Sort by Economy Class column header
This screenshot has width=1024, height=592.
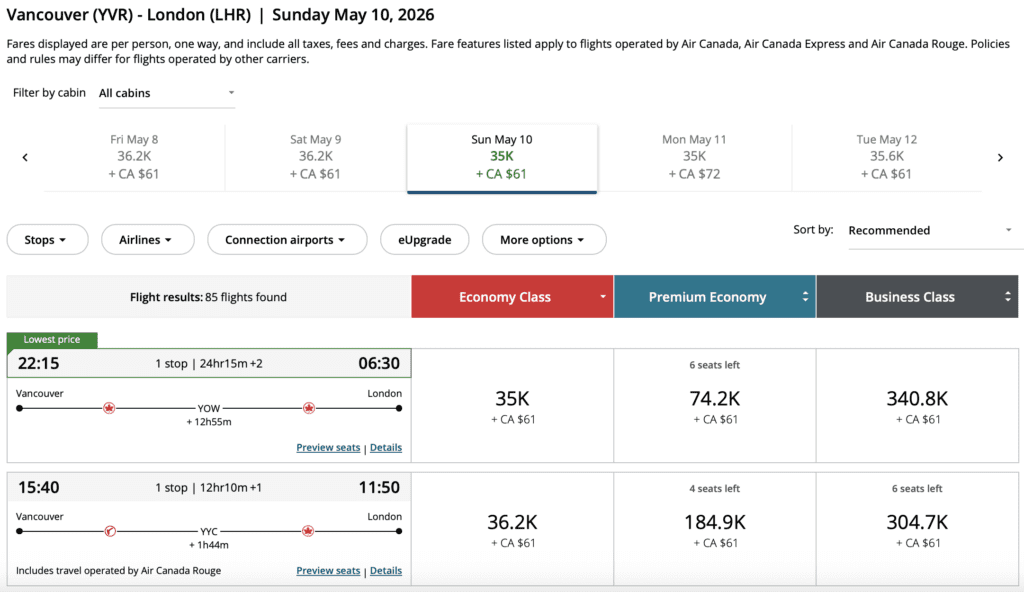(x=512, y=297)
